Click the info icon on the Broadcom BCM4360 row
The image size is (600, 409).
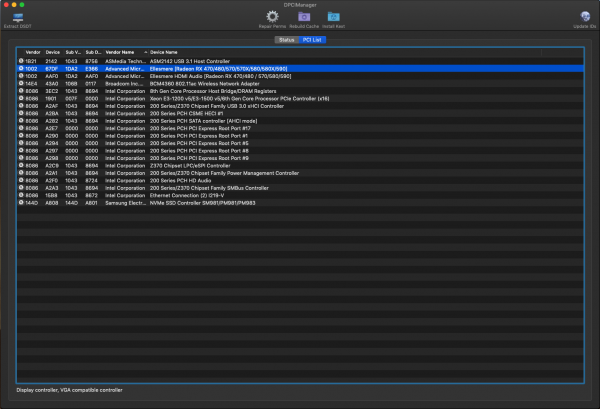tap(20, 82)
